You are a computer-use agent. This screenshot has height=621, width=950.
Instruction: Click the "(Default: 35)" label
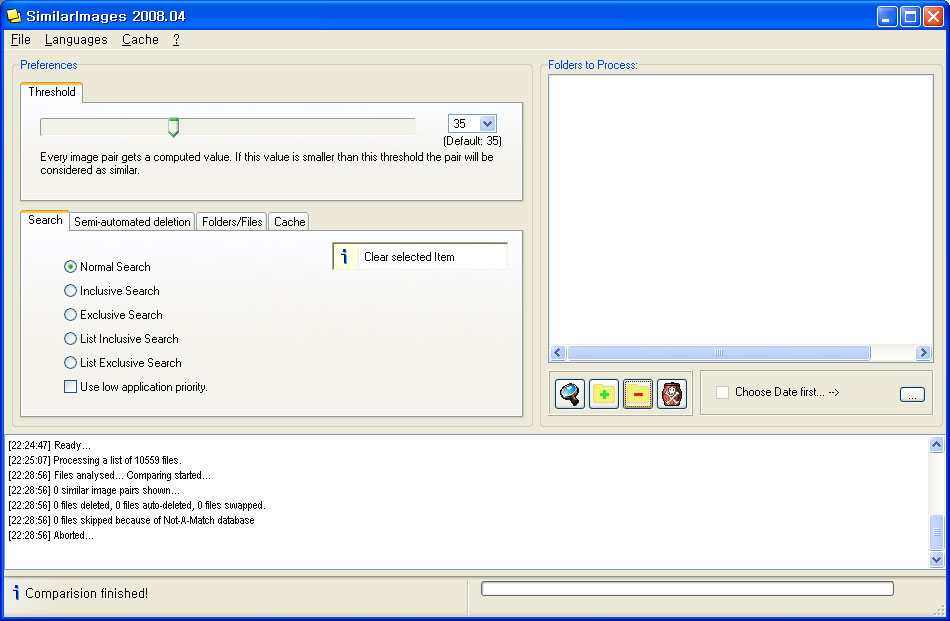click(472, 141)
